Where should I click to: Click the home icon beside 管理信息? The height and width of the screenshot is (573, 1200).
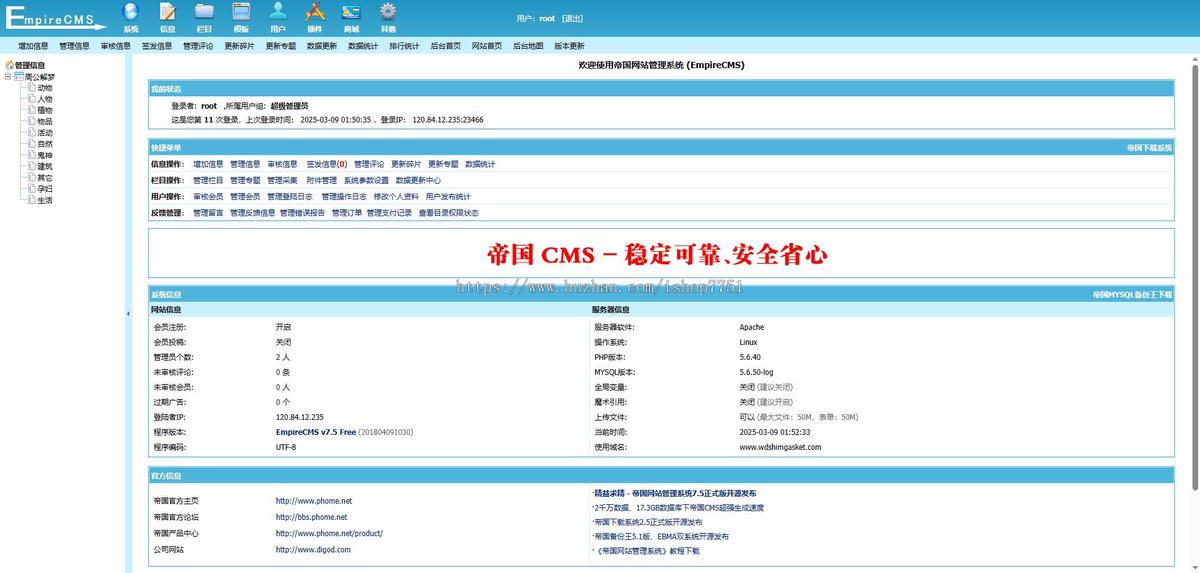point(10,65)
